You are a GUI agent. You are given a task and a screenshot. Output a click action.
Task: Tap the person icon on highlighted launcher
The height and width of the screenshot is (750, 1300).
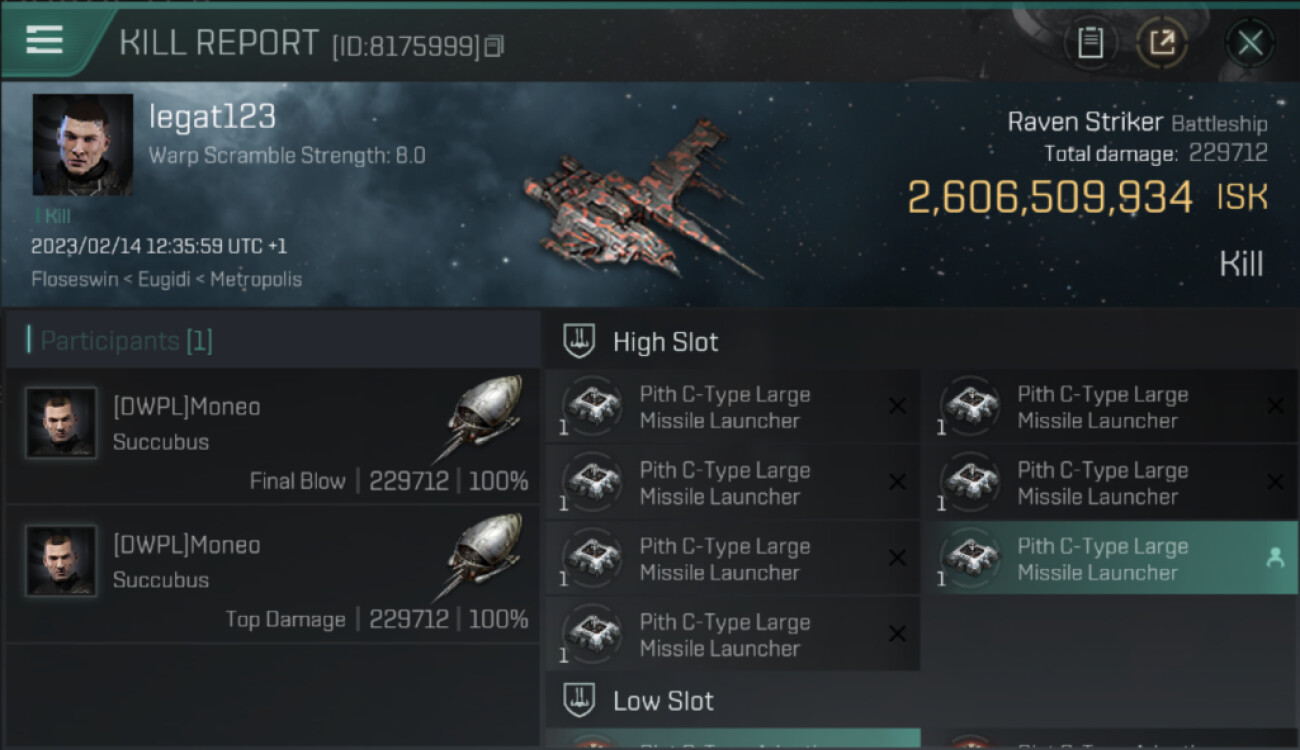click(x=1274, y=559)
